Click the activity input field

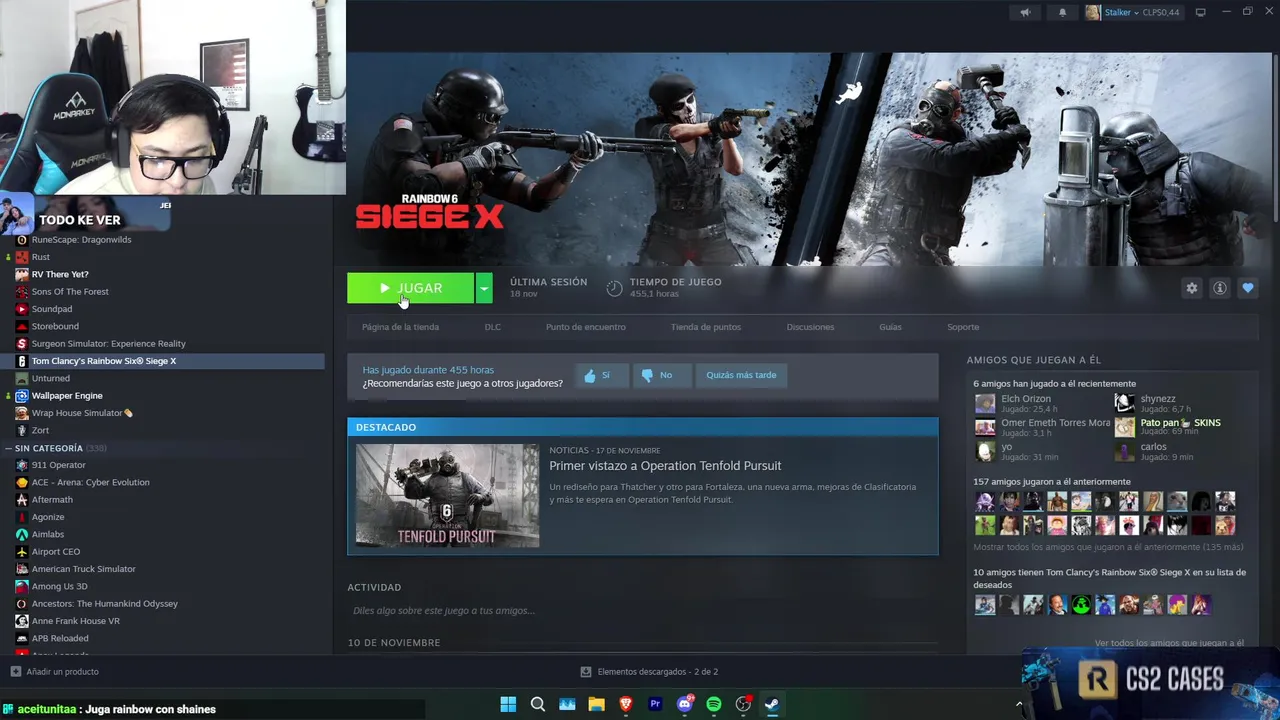pos(643,610)
